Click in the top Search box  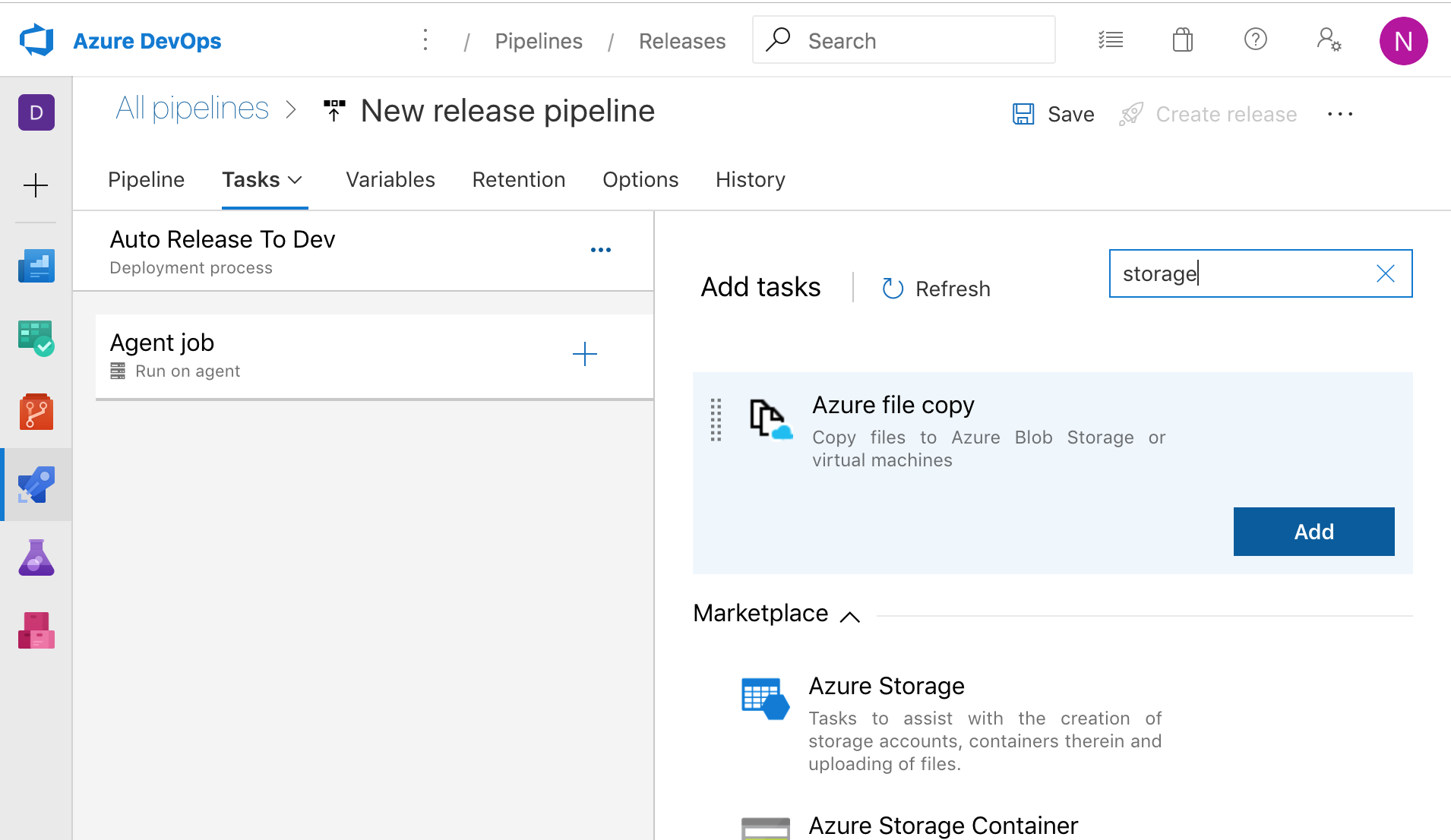(903, 39)
